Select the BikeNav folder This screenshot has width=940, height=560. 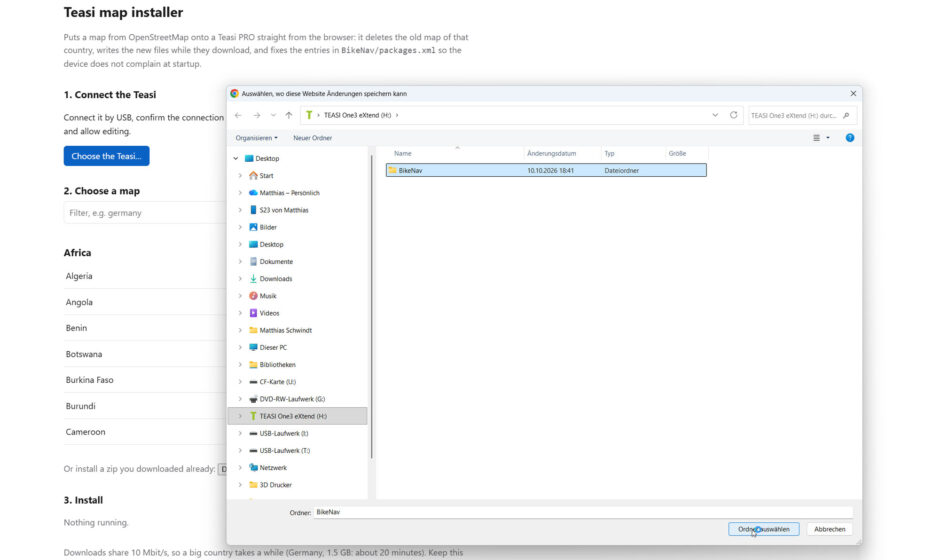click(546, 170)
